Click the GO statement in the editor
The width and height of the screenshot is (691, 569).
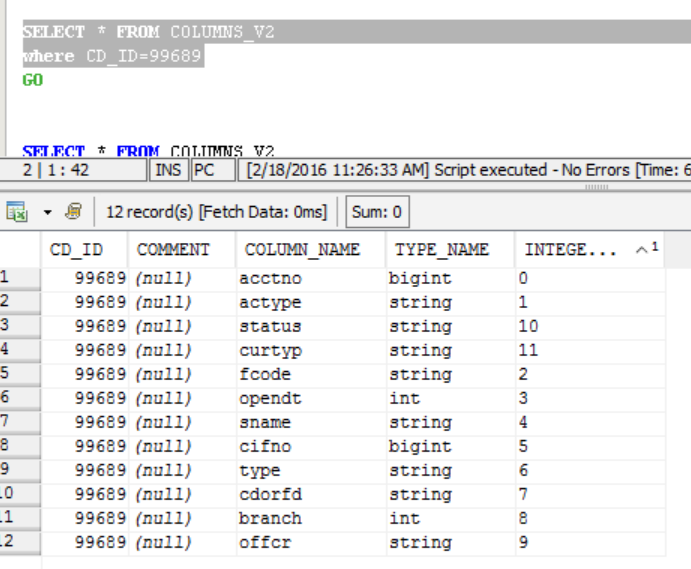(33, 80)
